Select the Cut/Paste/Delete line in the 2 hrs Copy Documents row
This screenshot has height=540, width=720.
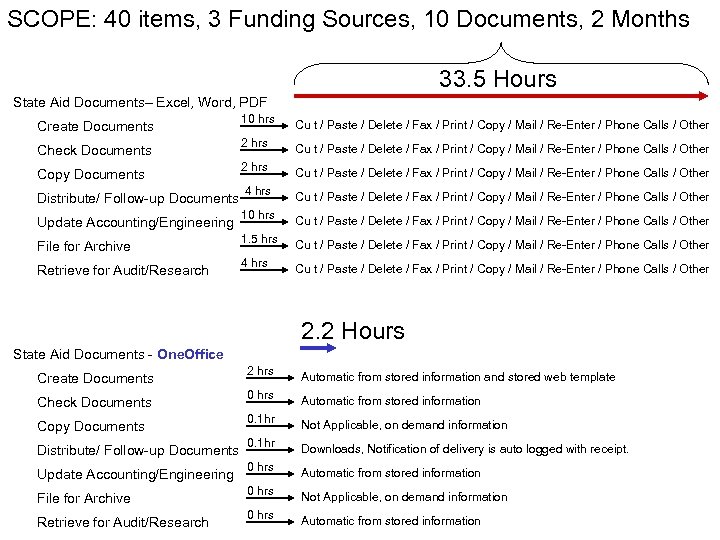click(x=502, y=173)
